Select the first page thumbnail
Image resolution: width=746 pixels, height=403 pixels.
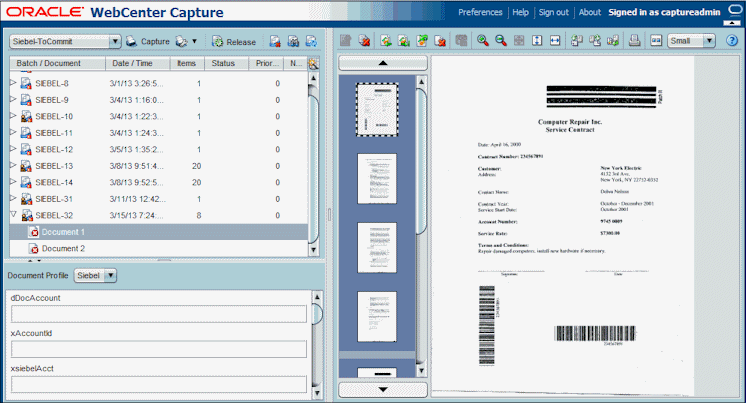[x=377, y=110]
